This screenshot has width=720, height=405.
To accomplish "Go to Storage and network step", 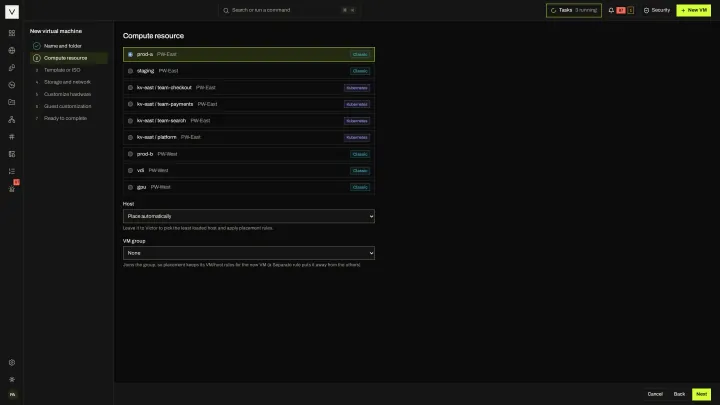I will (x=69, y=82).
